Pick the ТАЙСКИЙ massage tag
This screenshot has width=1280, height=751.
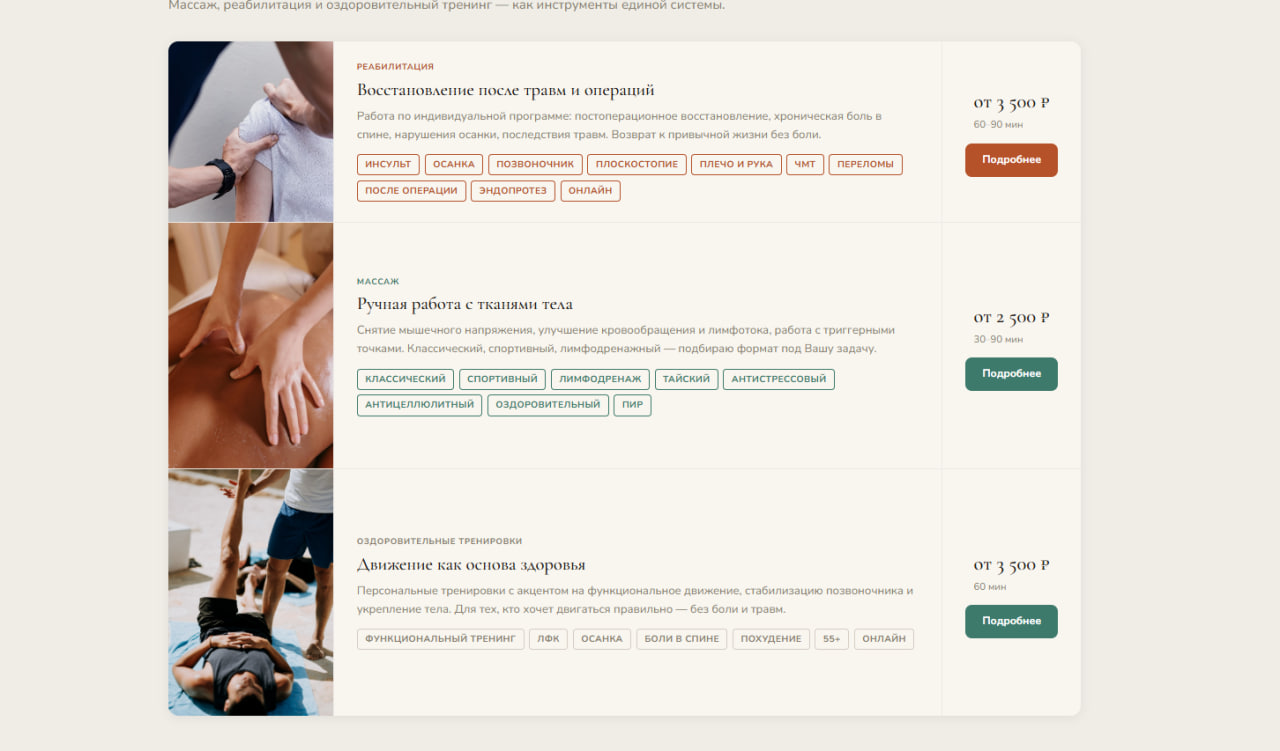[687, 379]
